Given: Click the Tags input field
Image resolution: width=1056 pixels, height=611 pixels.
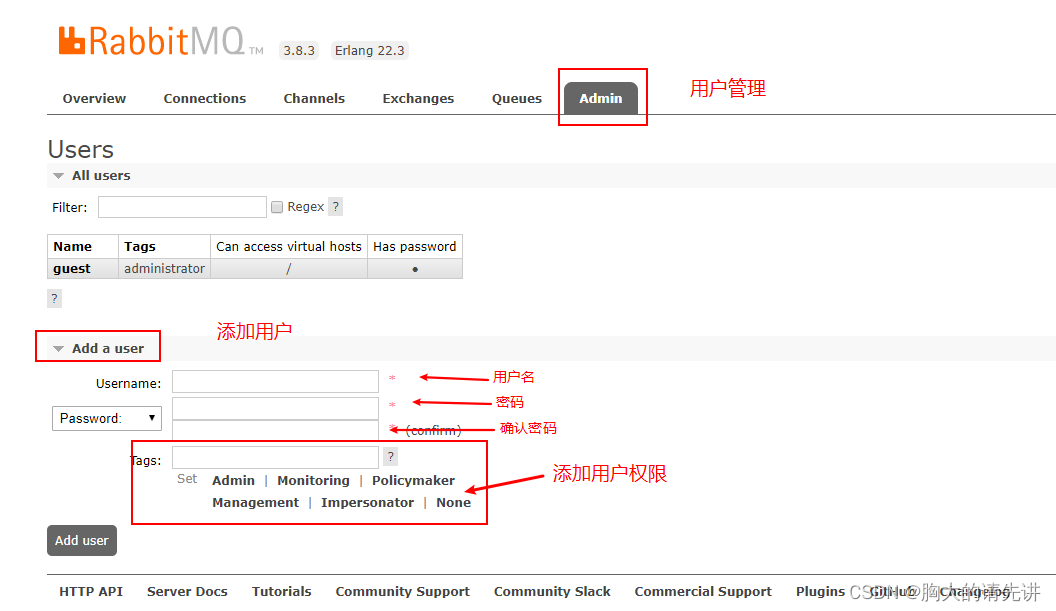Looking at the screenshot, I should click(x=275, y=457).
